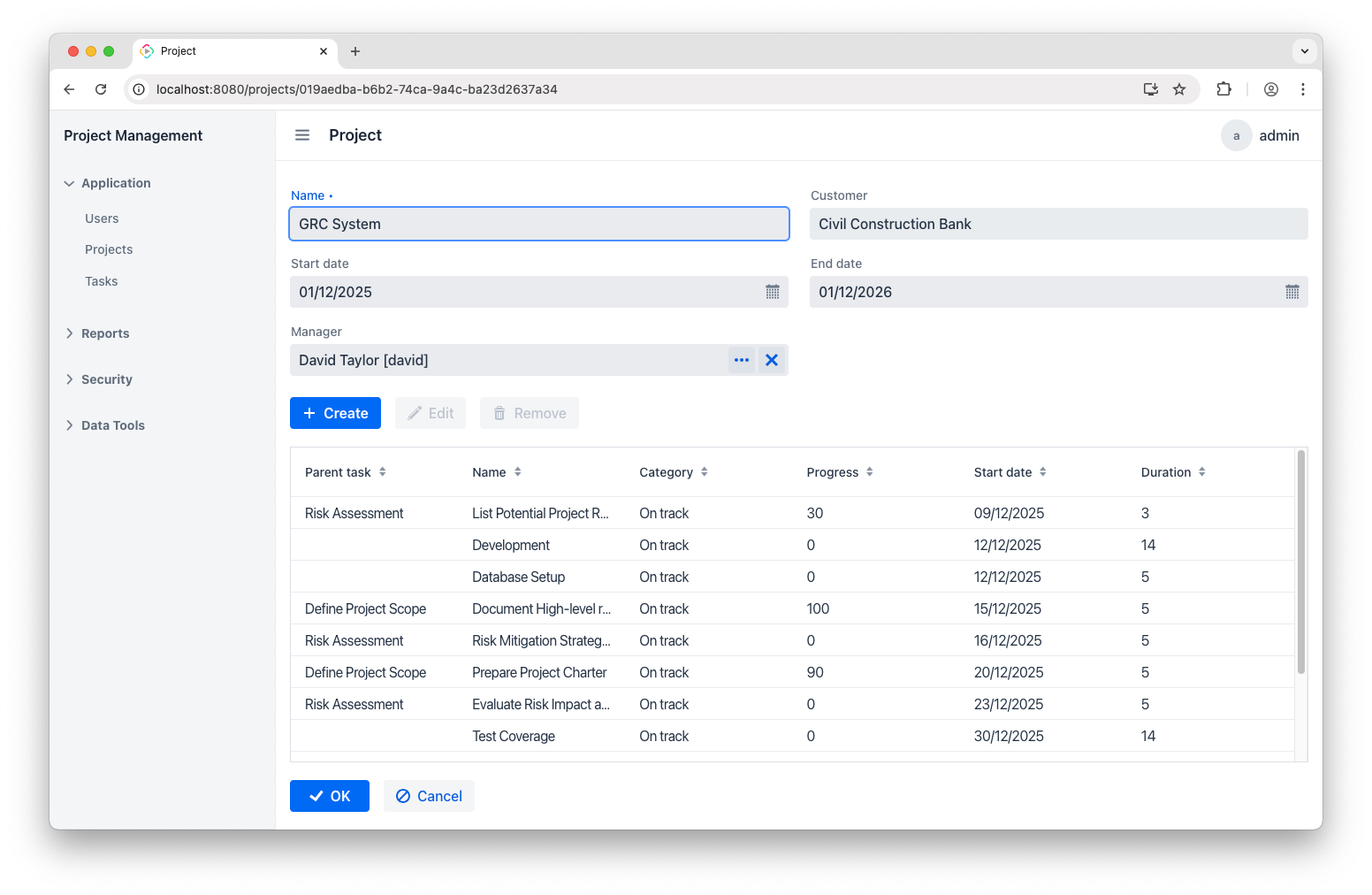
Task: Sort table by Progress column
Action: coord(869,472)
